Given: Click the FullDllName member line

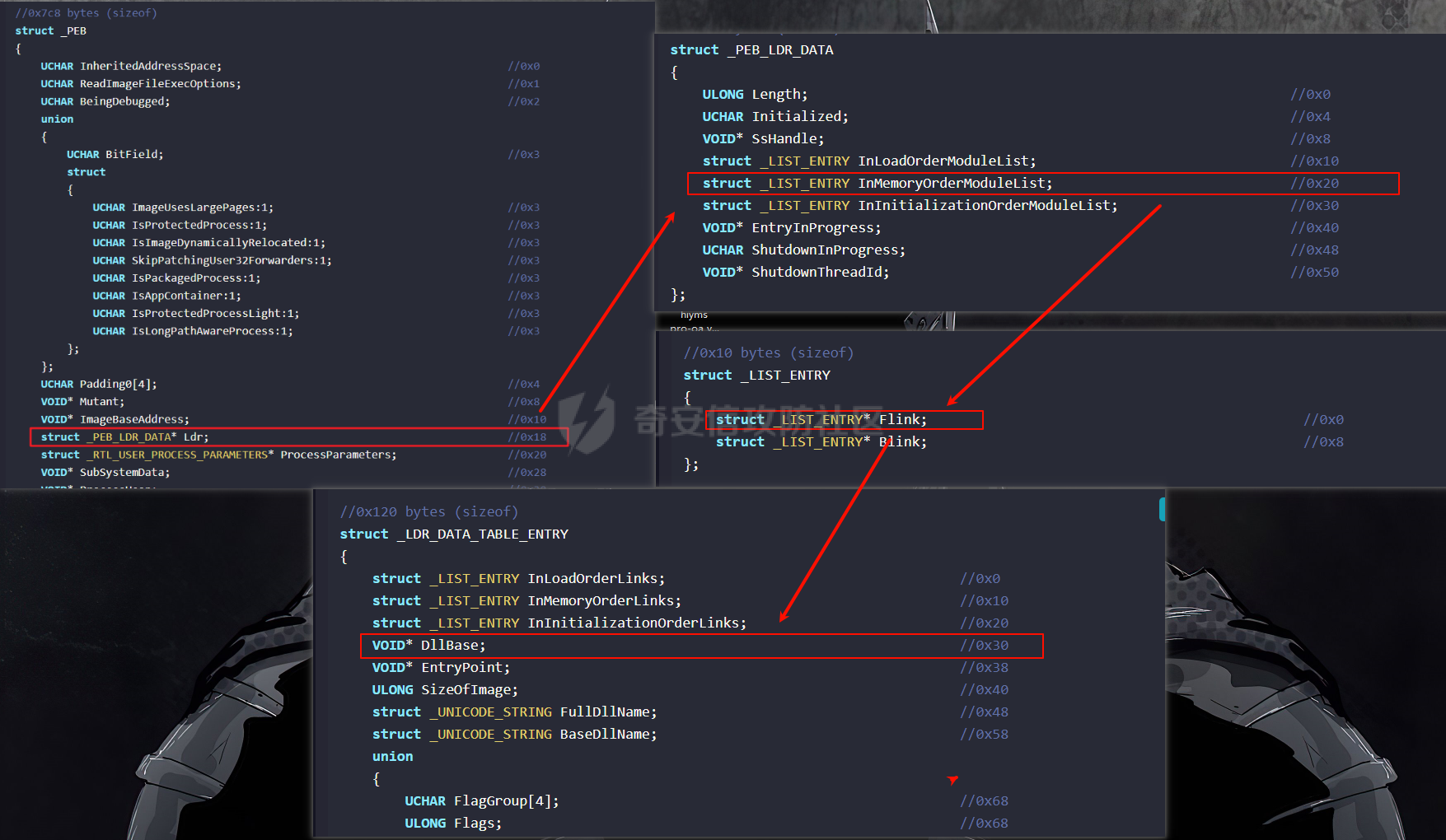Looking at the screenshot, I should [514, 712].
